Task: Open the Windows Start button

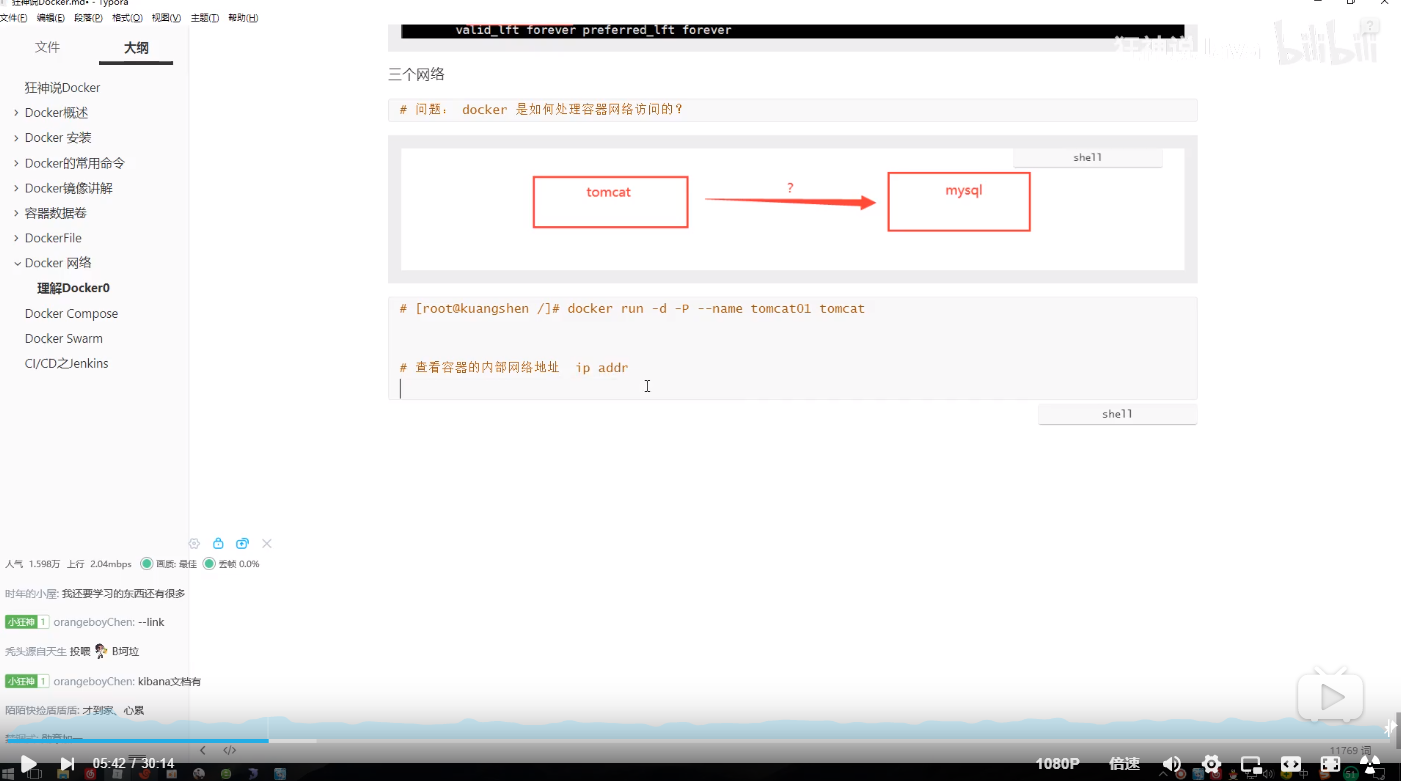Action: [9, 774]
